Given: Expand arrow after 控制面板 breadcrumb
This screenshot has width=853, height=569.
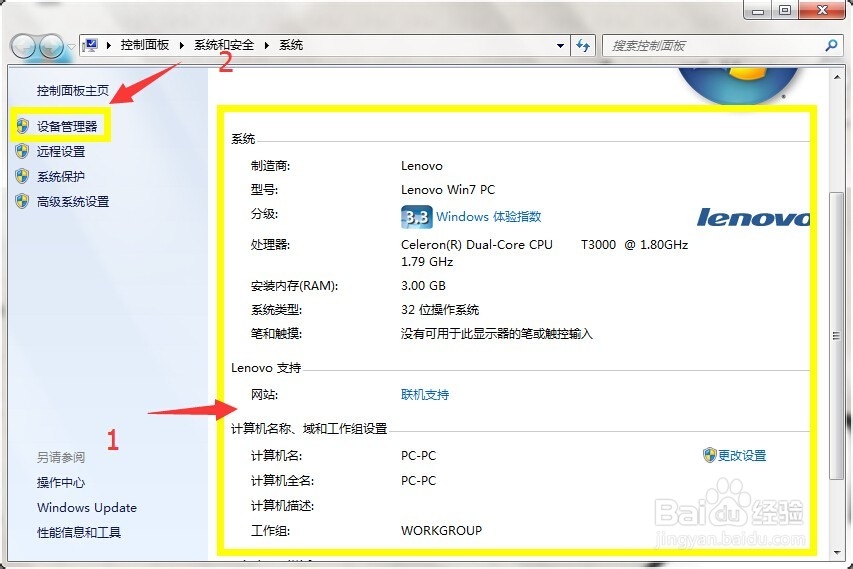Looking at the screenshot, I should click(182, 45).
